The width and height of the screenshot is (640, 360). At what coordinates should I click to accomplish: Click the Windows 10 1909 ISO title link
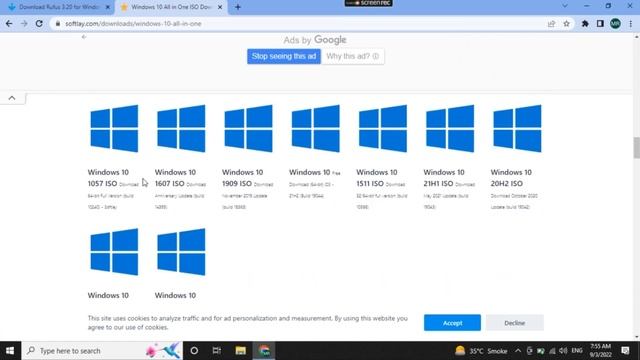(x=242, y=178)
